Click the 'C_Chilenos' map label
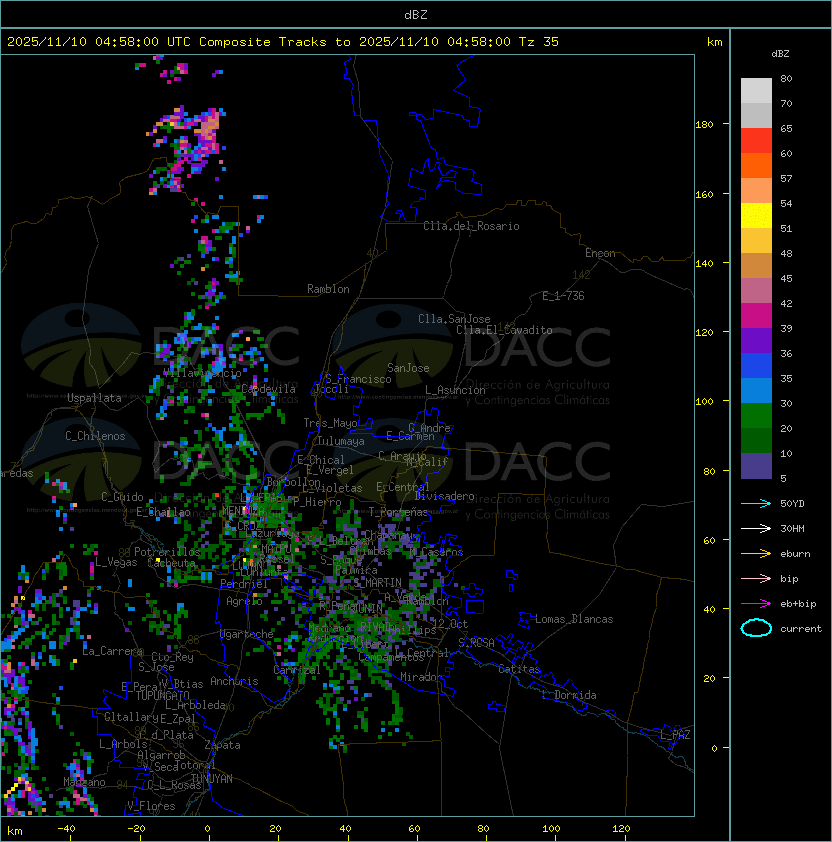 (x=95, y=436)
